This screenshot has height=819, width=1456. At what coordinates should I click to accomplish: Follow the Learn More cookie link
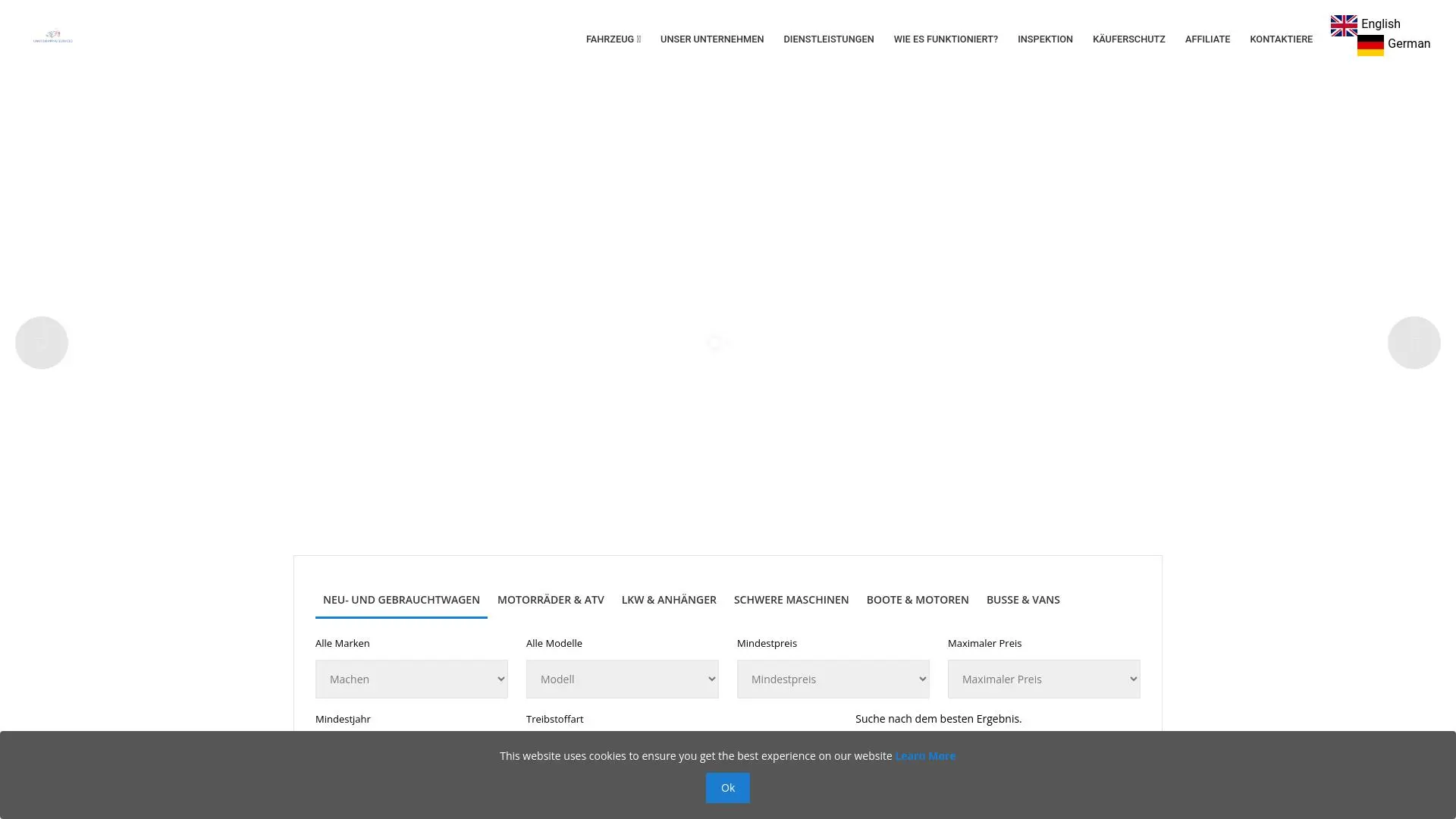(x=924, y=756)
